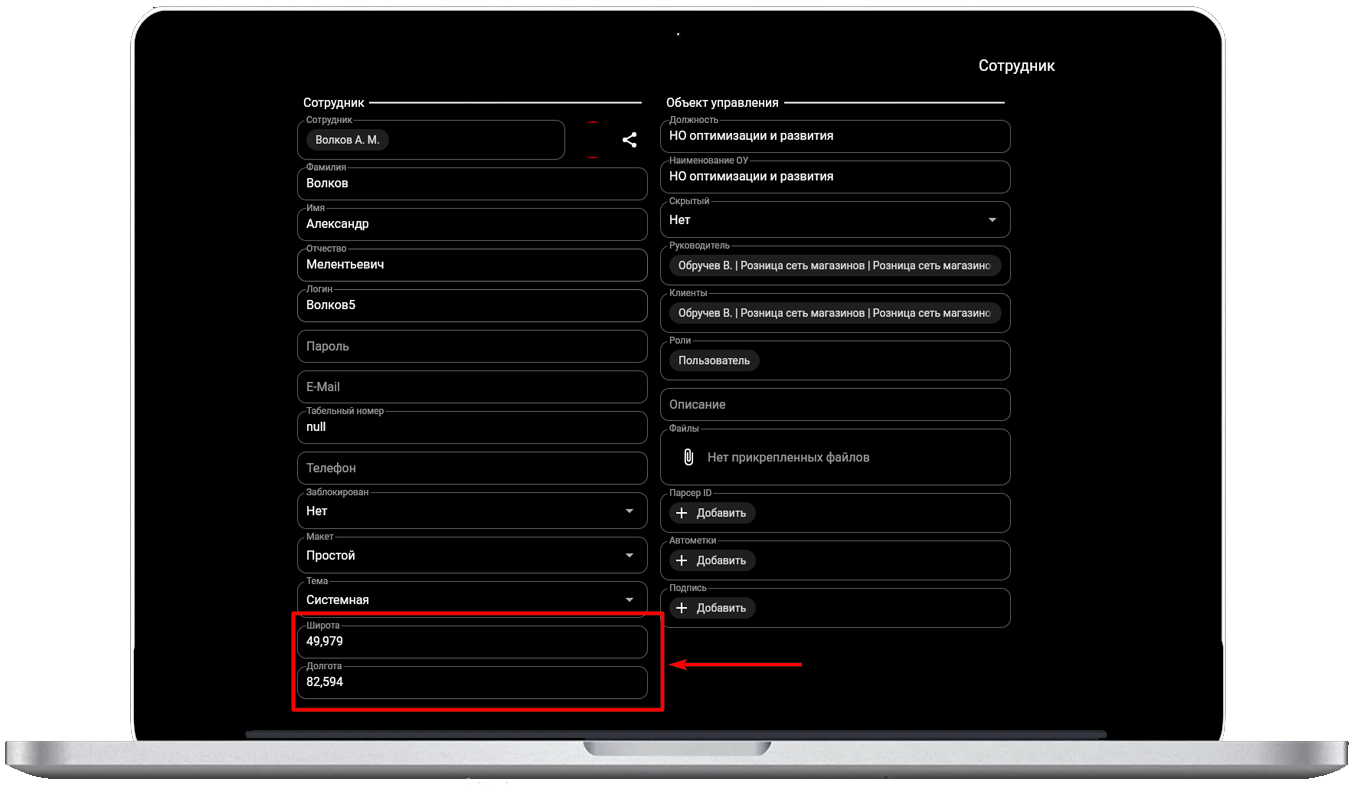
Task: Click the plus icon in Подпись
Action: pos(682,608)
